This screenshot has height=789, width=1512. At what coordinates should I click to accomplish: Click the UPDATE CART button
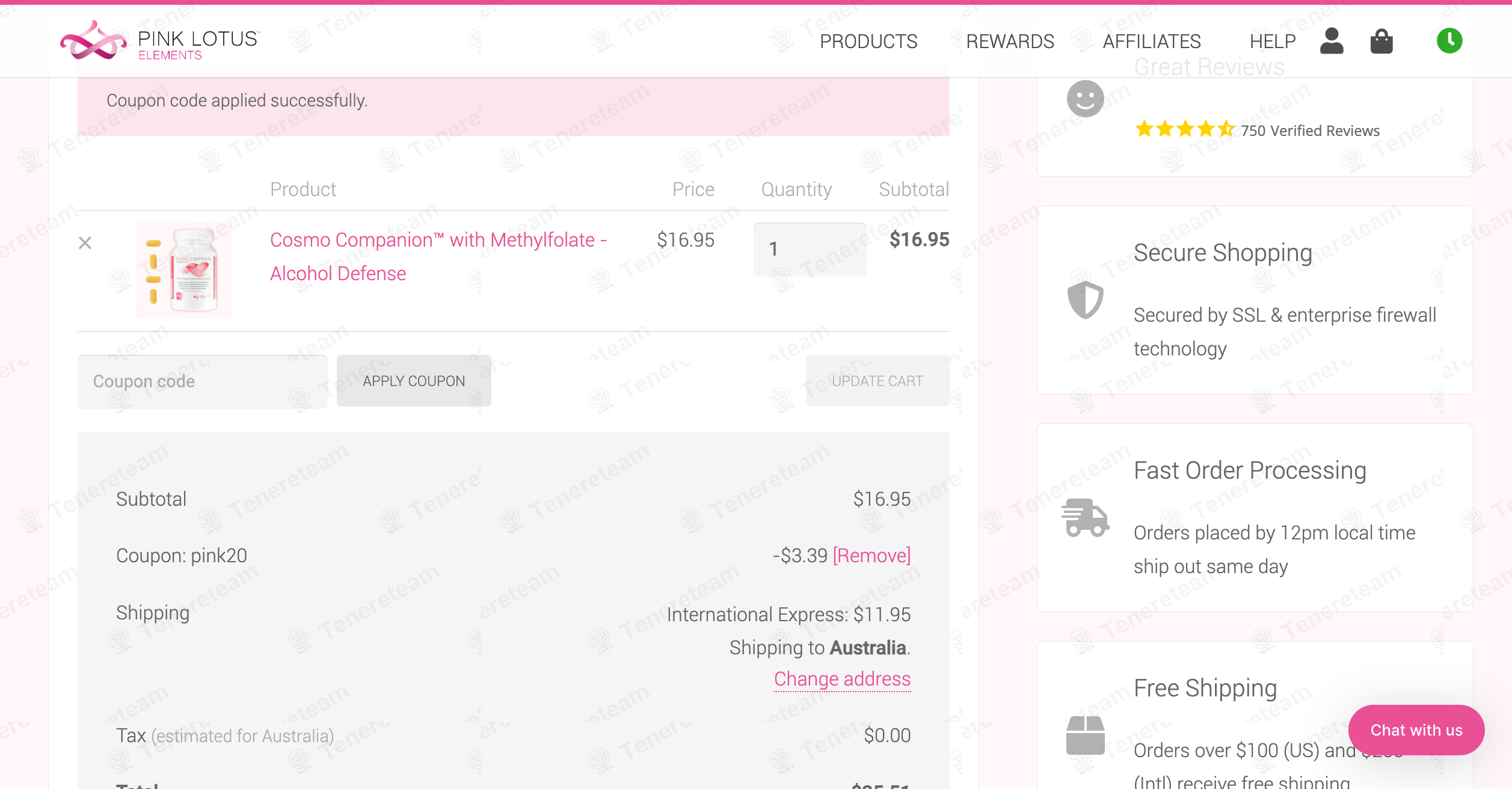coord(877,381)
